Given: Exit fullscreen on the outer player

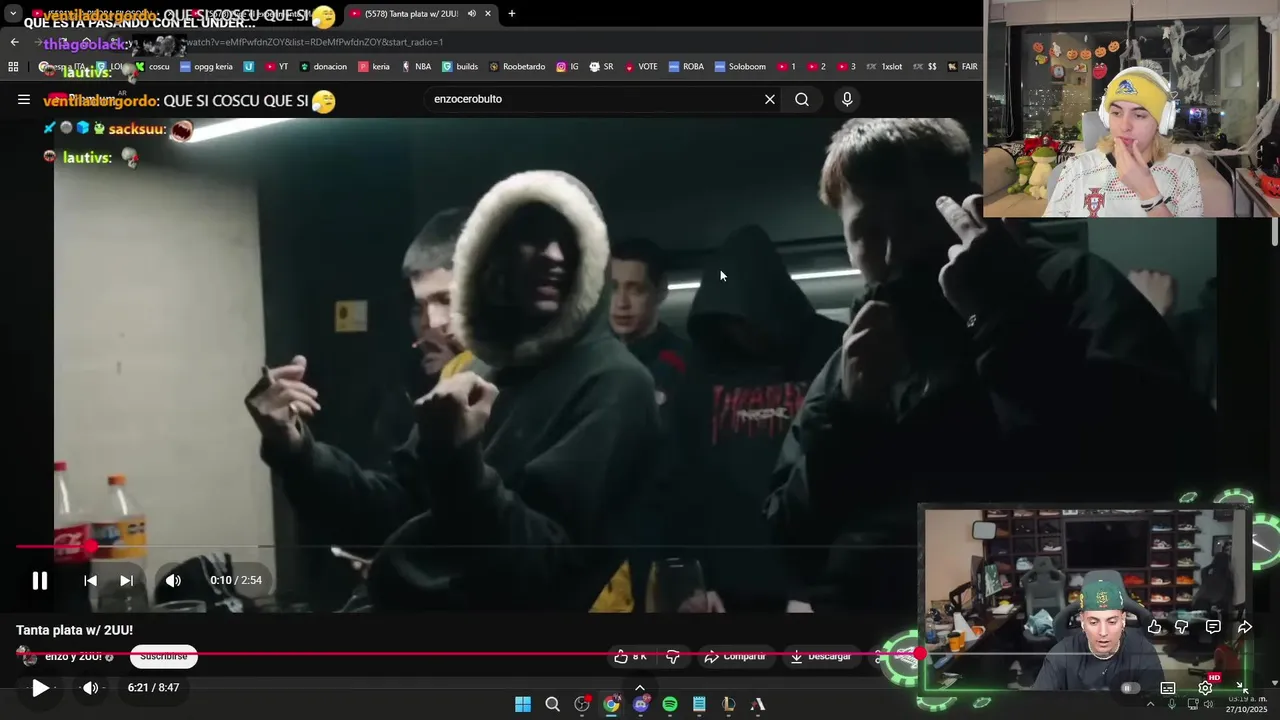Looking at the screenshot, I should click(x=1241, y=688).
